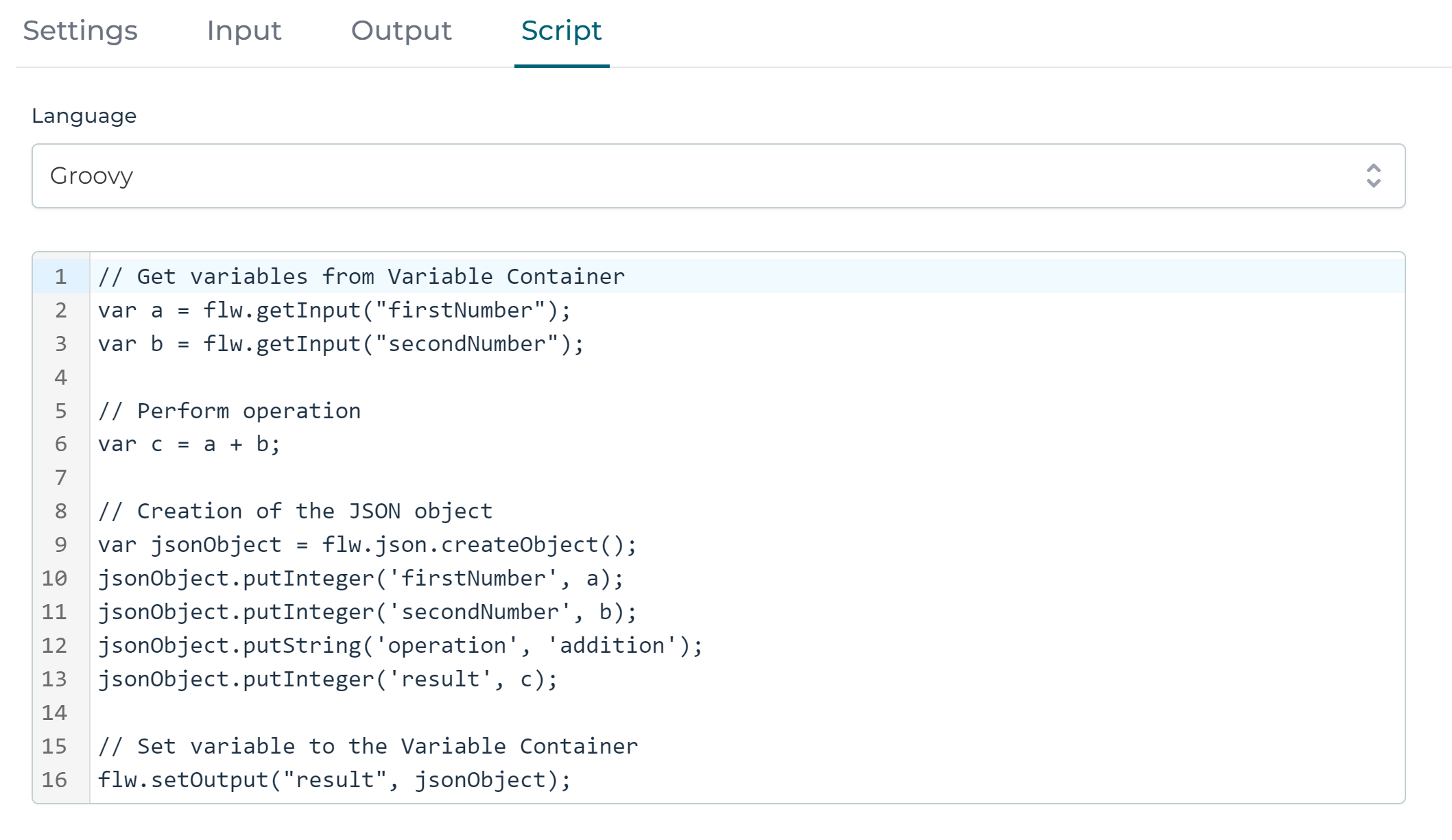
Task: Click the Creation of JSON object comment
Action: [x=295, y=511]
